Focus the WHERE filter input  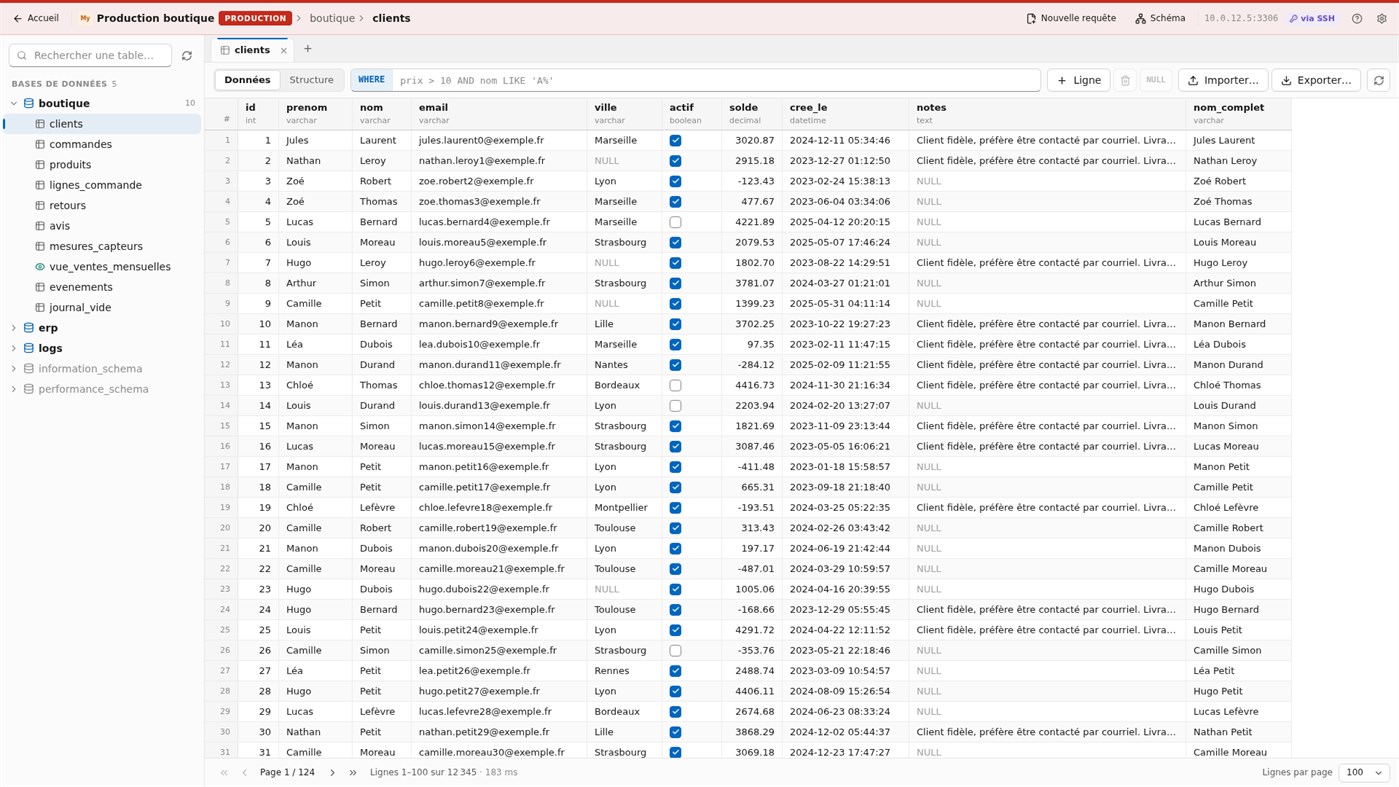point(716,80)
